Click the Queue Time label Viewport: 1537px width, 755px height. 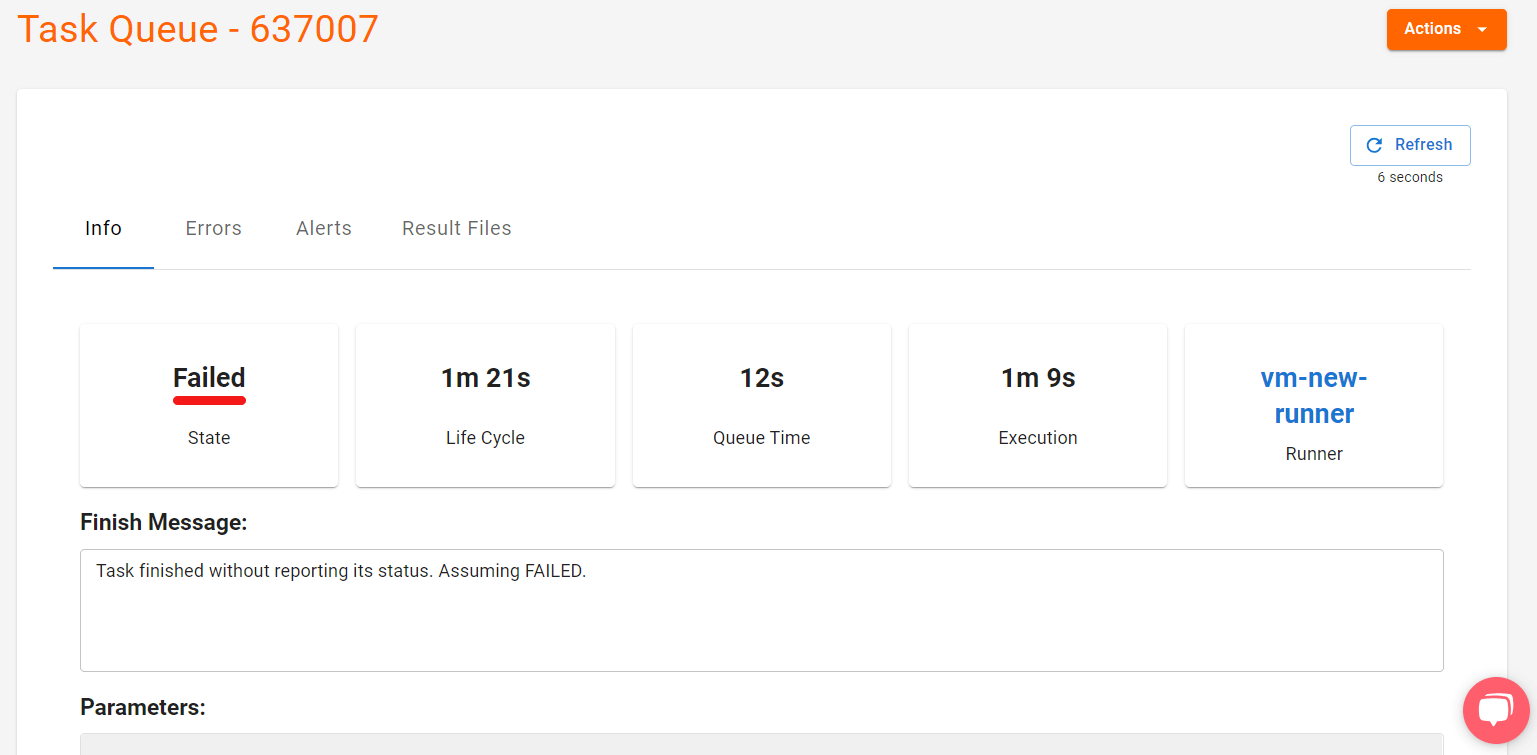tap(762, 438)
